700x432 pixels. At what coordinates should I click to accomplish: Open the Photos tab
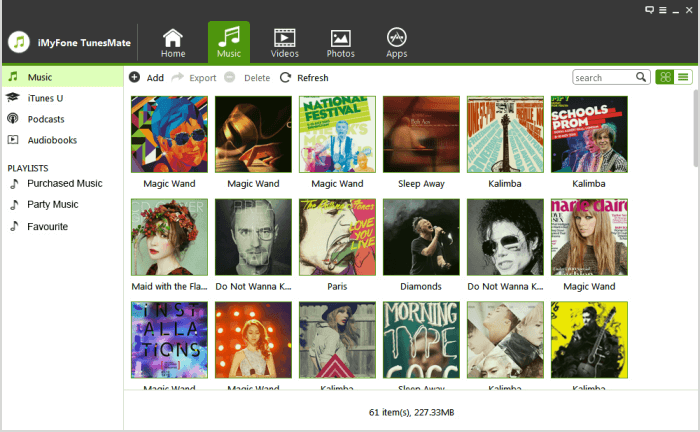[x=340, y=43]
